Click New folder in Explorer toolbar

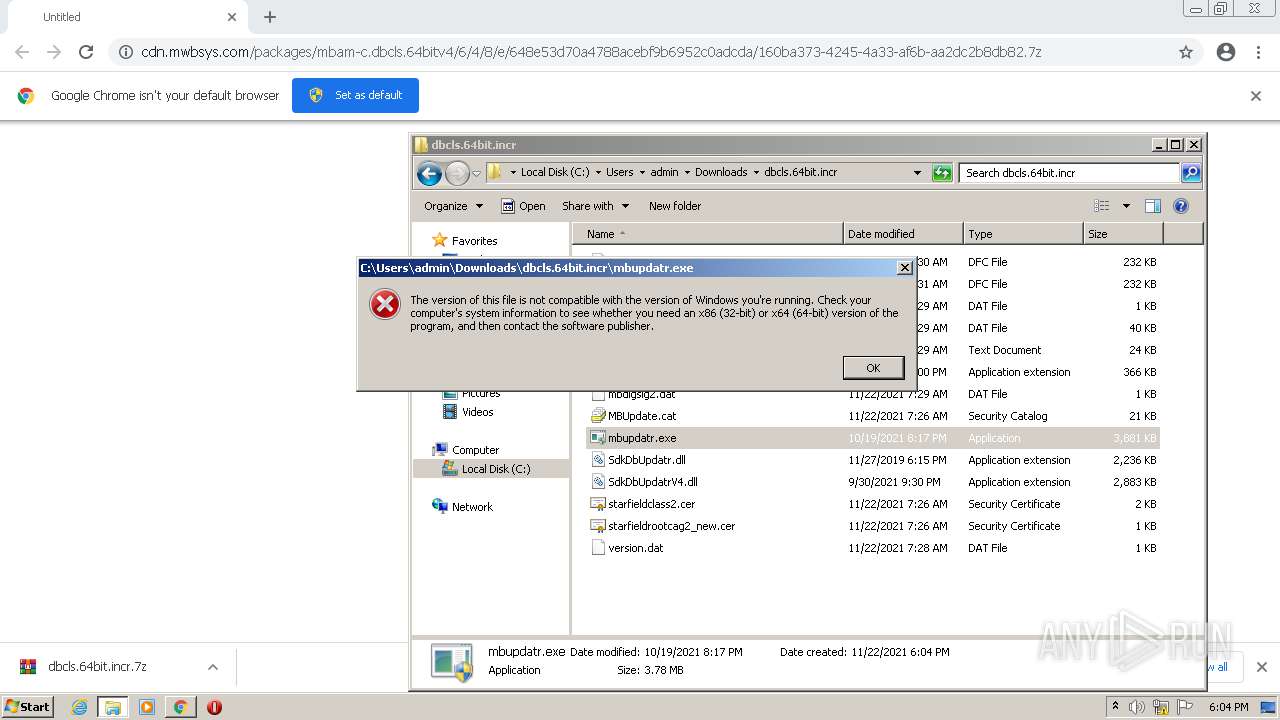tap(675, 206)
